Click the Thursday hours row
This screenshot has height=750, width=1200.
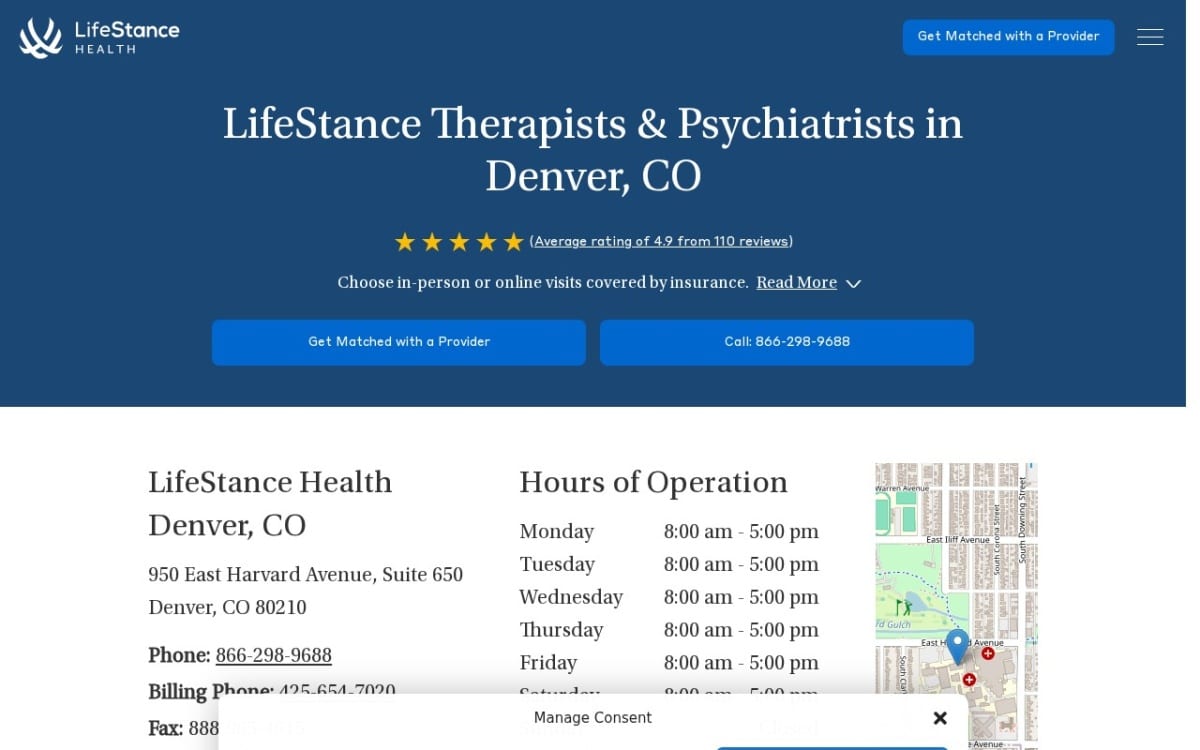(669, 630)
